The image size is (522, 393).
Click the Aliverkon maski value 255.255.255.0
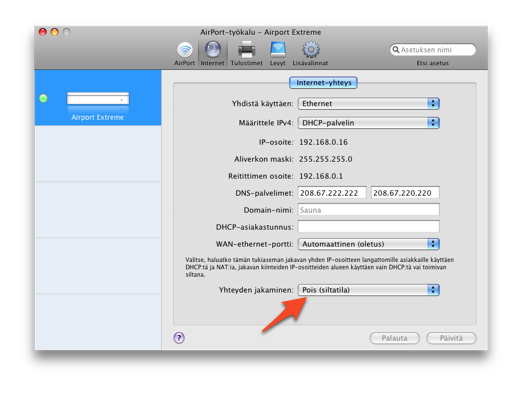click(326, 159)
